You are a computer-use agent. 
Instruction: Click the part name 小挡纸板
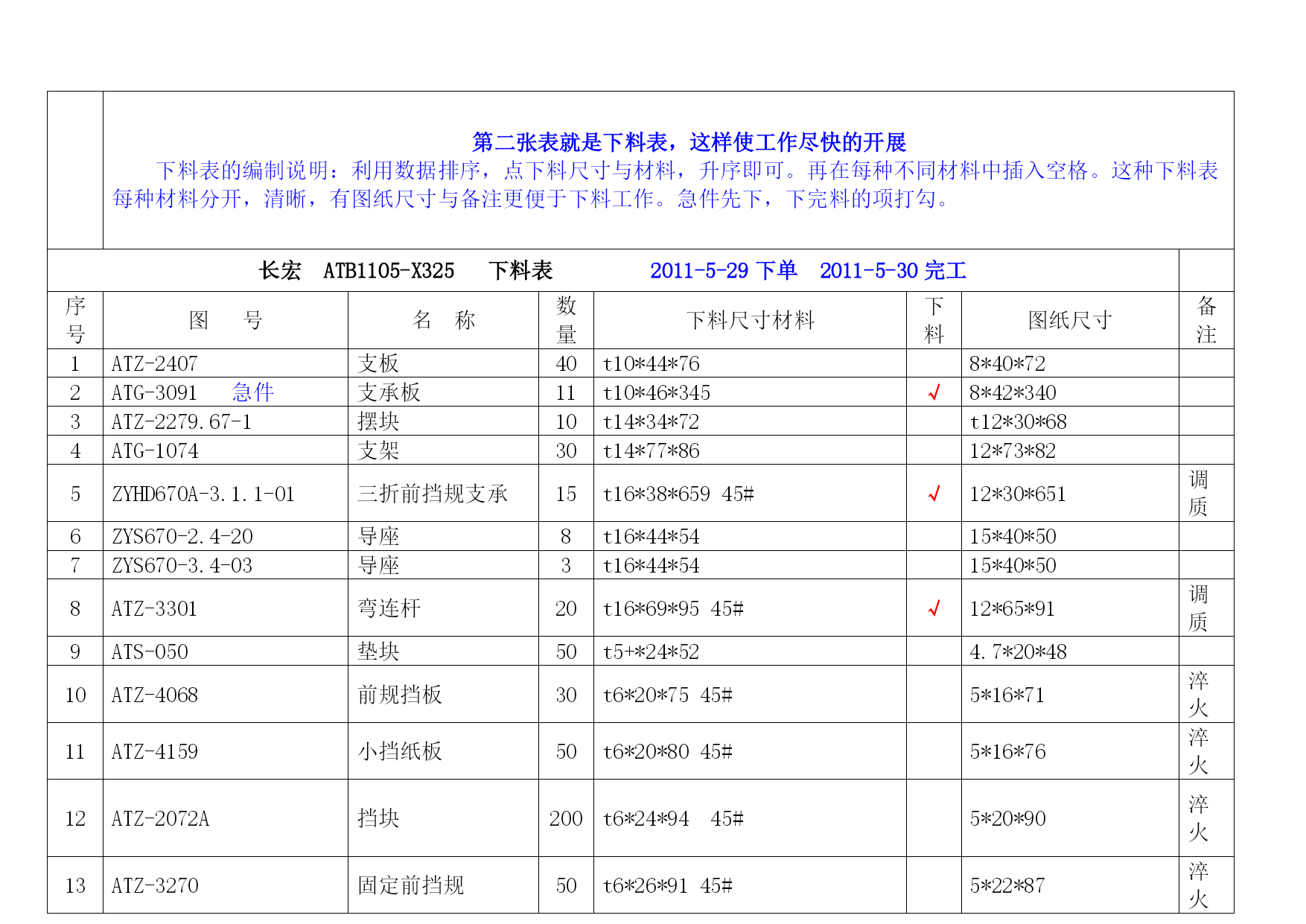pyautogui.click(x=400, y=751)
